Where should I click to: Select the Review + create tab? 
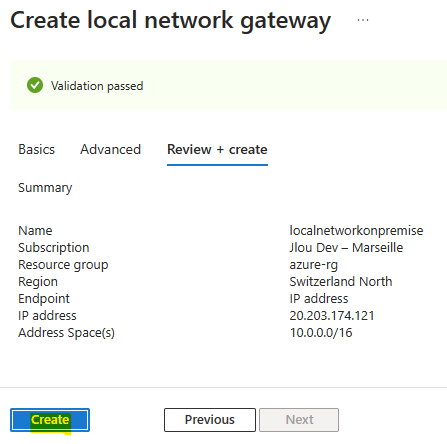pos(217,149)
